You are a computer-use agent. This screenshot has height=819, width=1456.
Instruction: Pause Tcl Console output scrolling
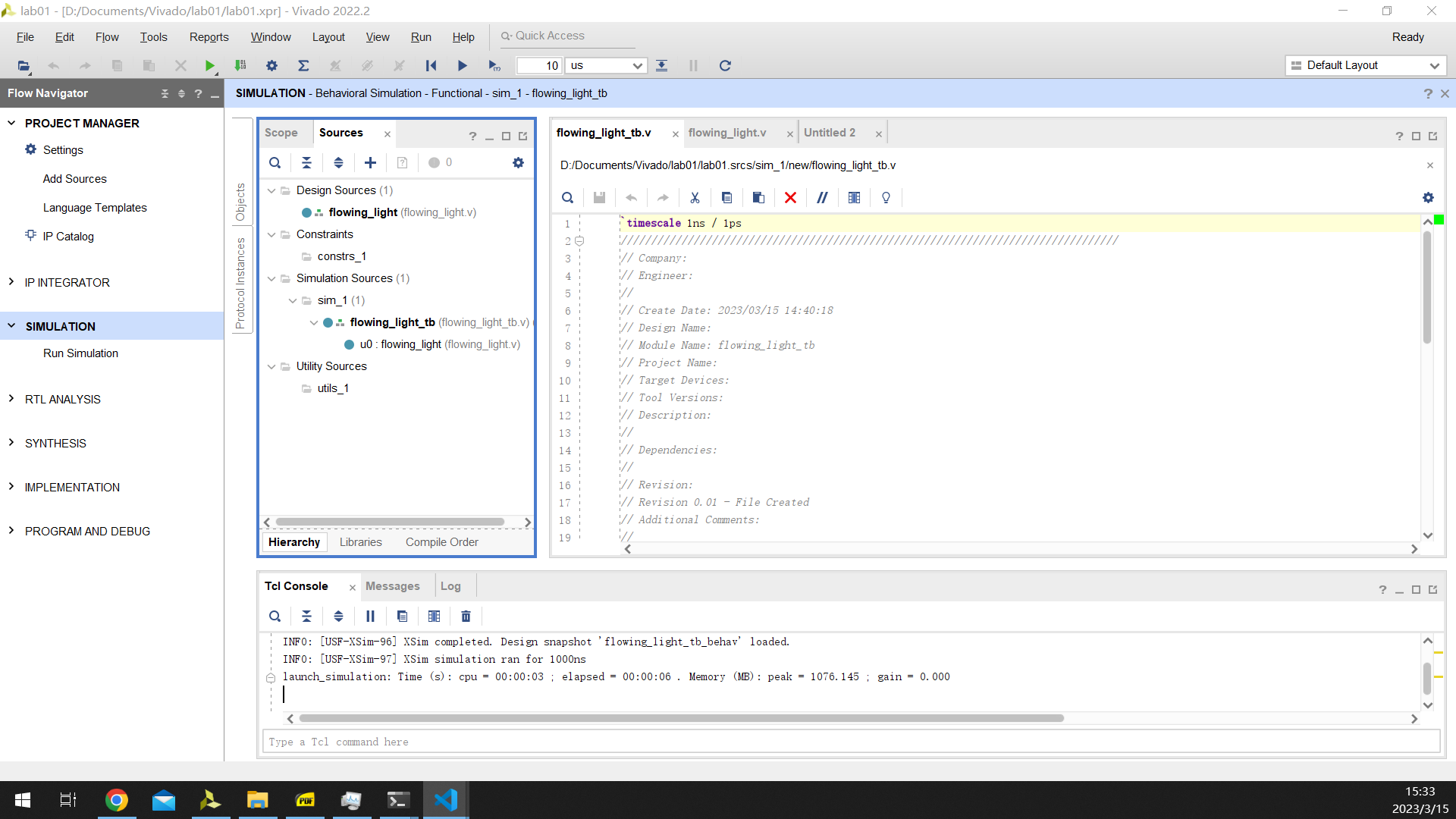pyautogui.click(x=370, y=617)
